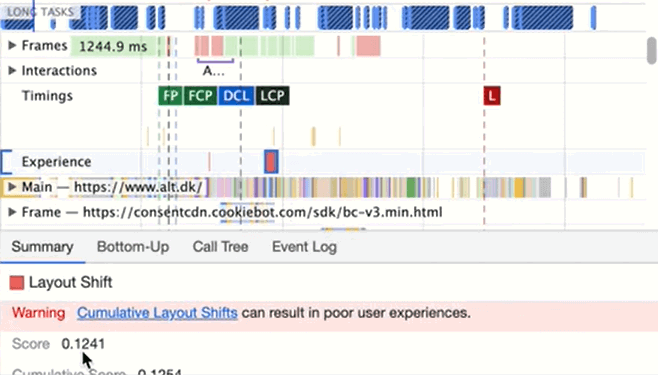This screenshot has height=375, width=658.
Task: Select the LCP timing badge
Action: click(x=272, y=96)
